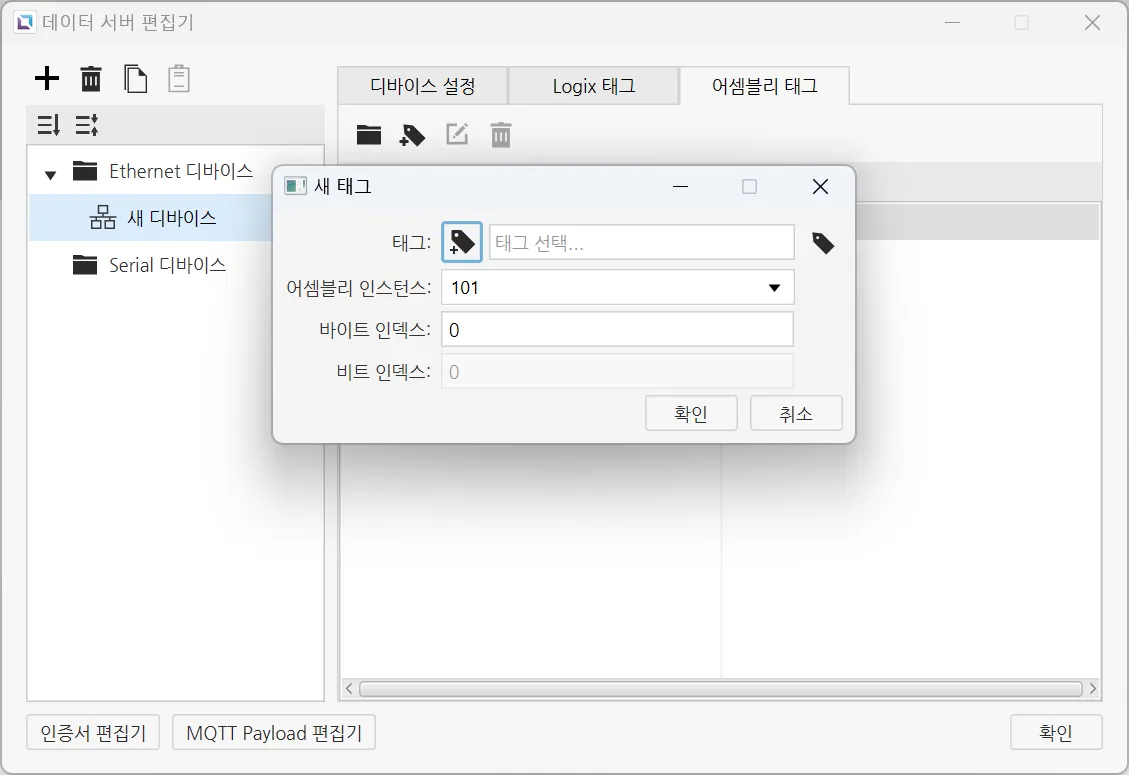Click the add new item plus icon
The width and height of the screenshot is (1129, 775).
click(47, 79)
